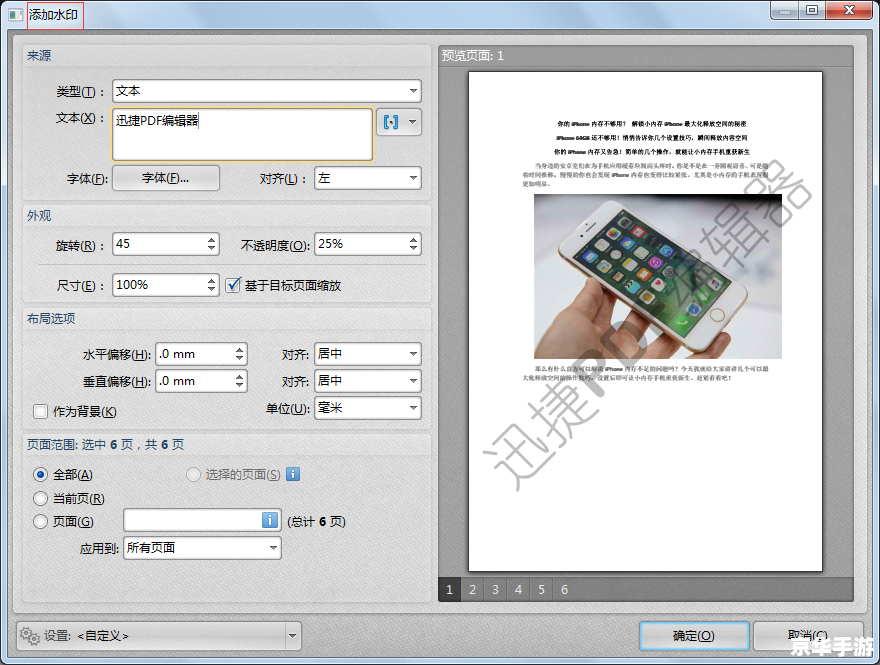Image resolution: width=880 pixels, height=665 pixels.
Task: Decrease the vertical offset value
Action: click(240, 386)
